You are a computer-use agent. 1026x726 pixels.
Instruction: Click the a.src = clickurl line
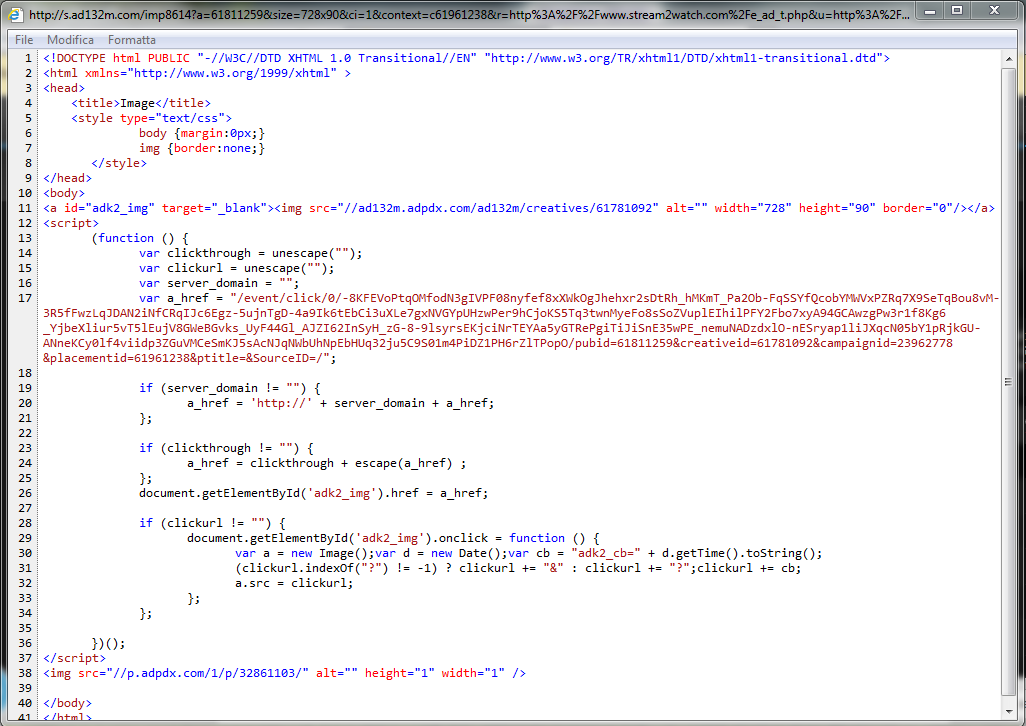point(294,583)
